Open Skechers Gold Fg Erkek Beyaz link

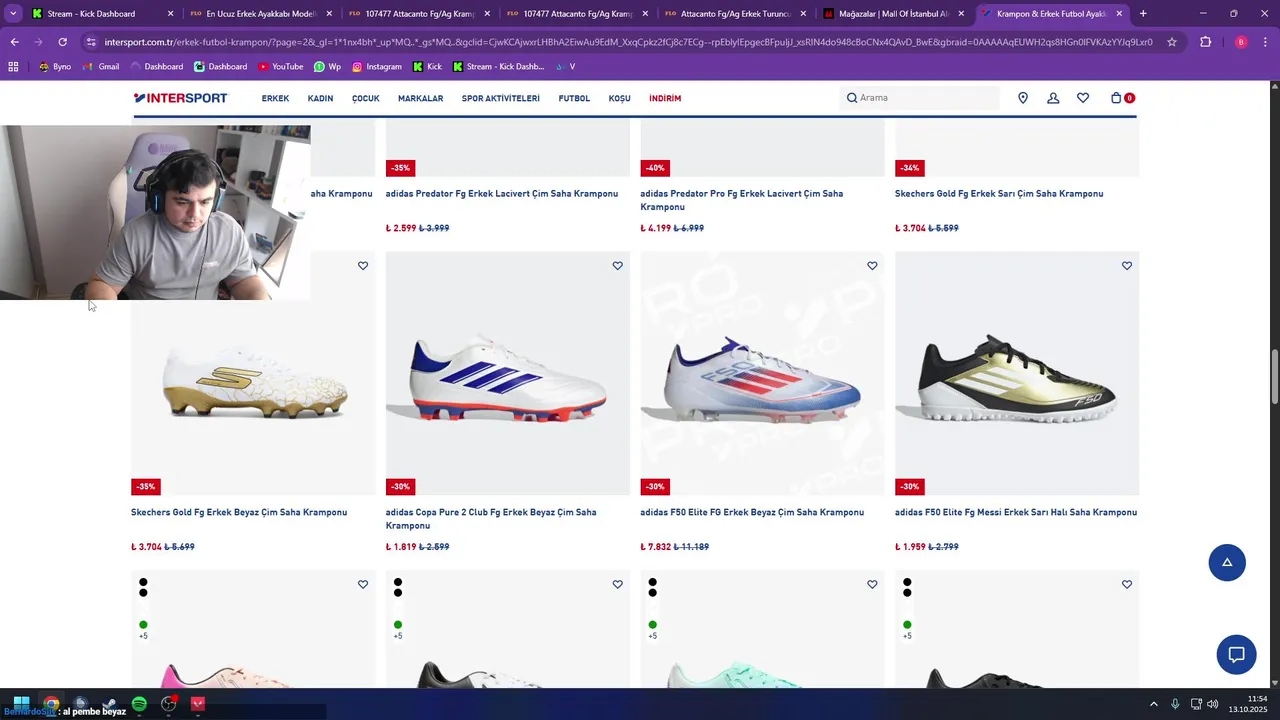pyautogui.click(x=239, y=512)
